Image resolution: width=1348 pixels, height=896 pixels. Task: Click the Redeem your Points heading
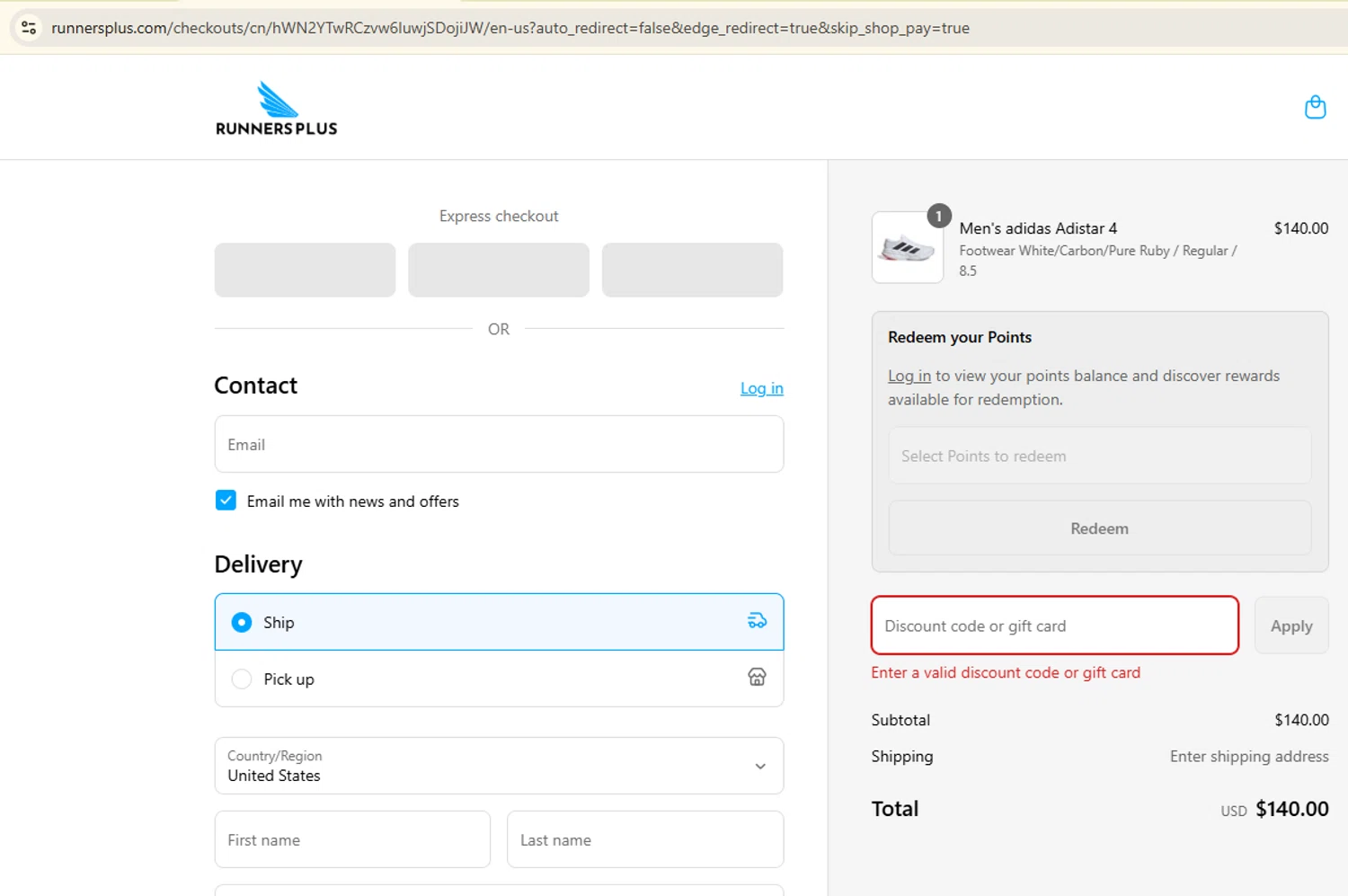(x=960, y=337)
